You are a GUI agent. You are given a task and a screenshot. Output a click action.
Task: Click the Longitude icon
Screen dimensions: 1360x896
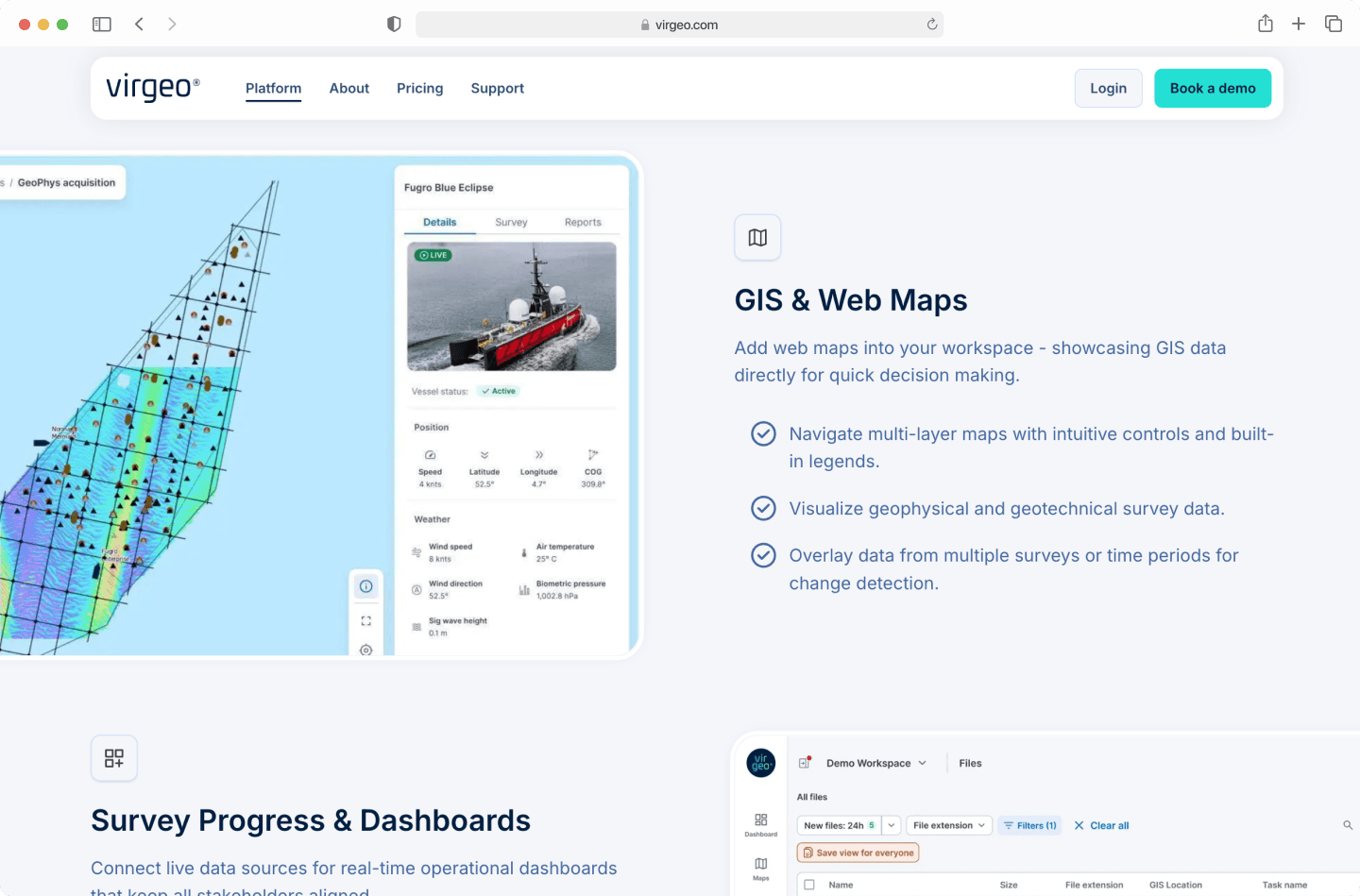click(539, 455)
